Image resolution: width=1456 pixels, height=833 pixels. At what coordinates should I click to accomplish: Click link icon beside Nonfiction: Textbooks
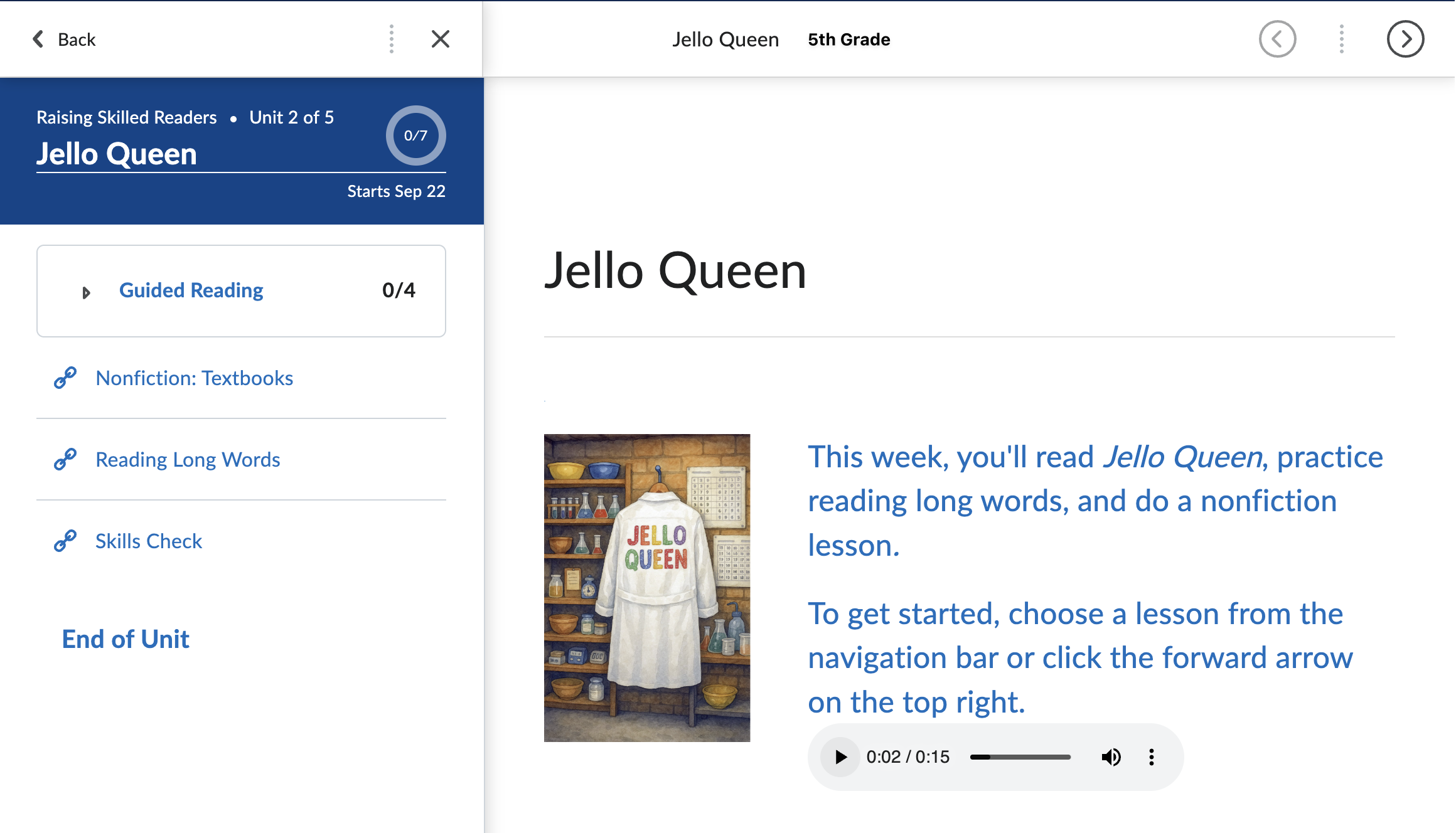pyautogui.click(x=65, y=378)
